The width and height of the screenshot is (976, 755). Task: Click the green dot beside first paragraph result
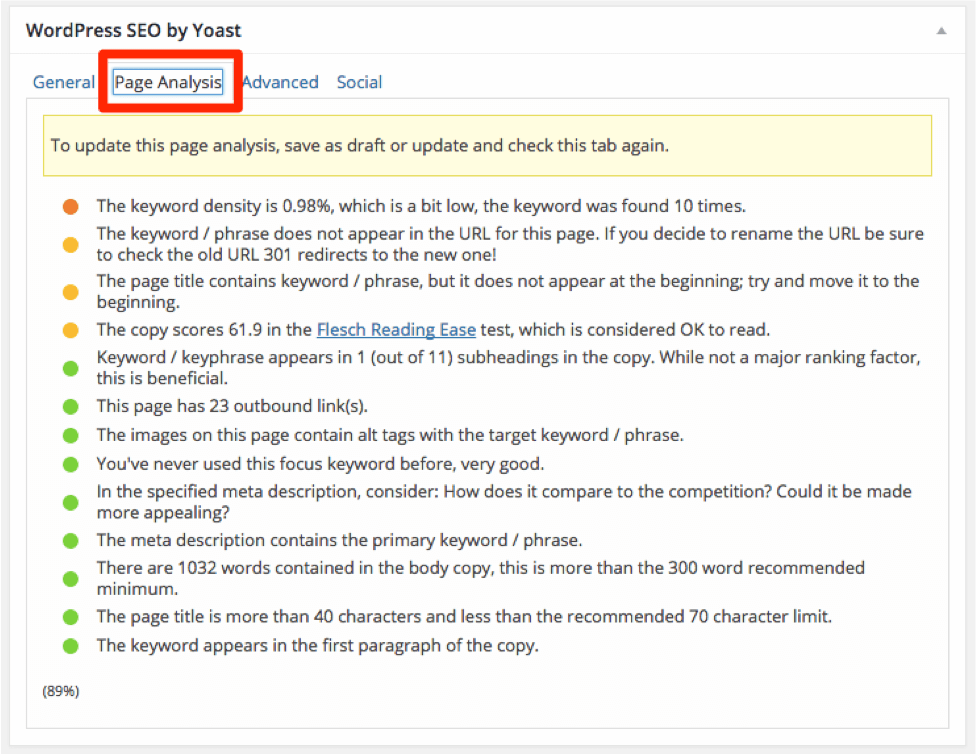[x=70, y=646]
